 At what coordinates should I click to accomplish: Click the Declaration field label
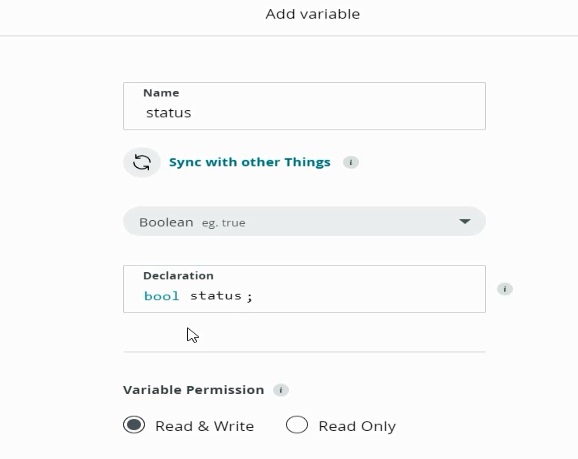pos(178,275)
